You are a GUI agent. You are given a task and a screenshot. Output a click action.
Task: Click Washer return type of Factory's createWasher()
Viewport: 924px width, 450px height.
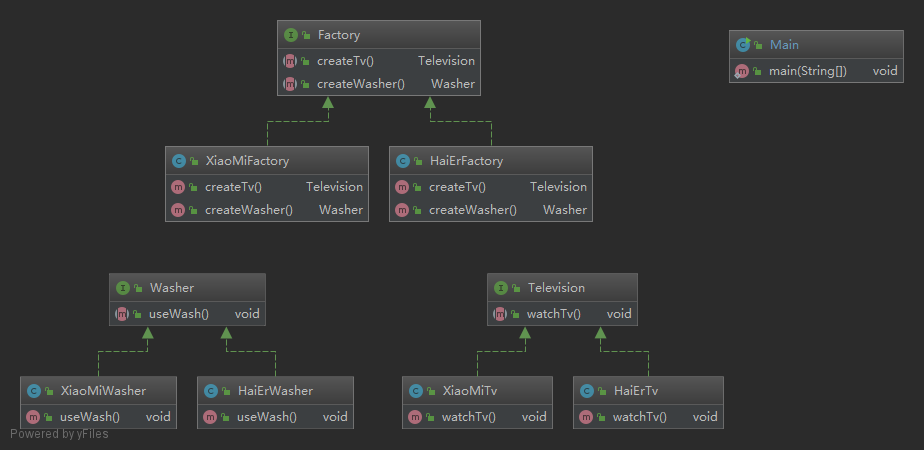tap(453, 84)
